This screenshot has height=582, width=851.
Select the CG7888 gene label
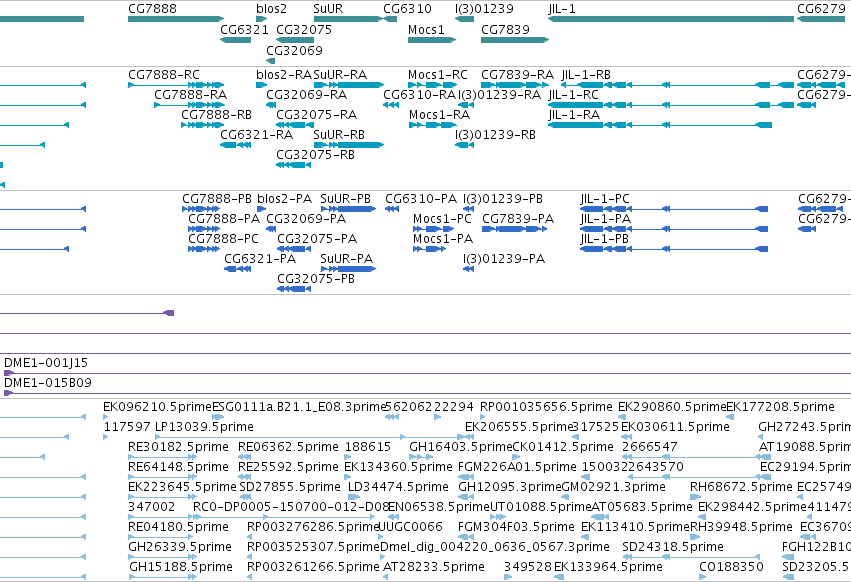click(152, 9)
